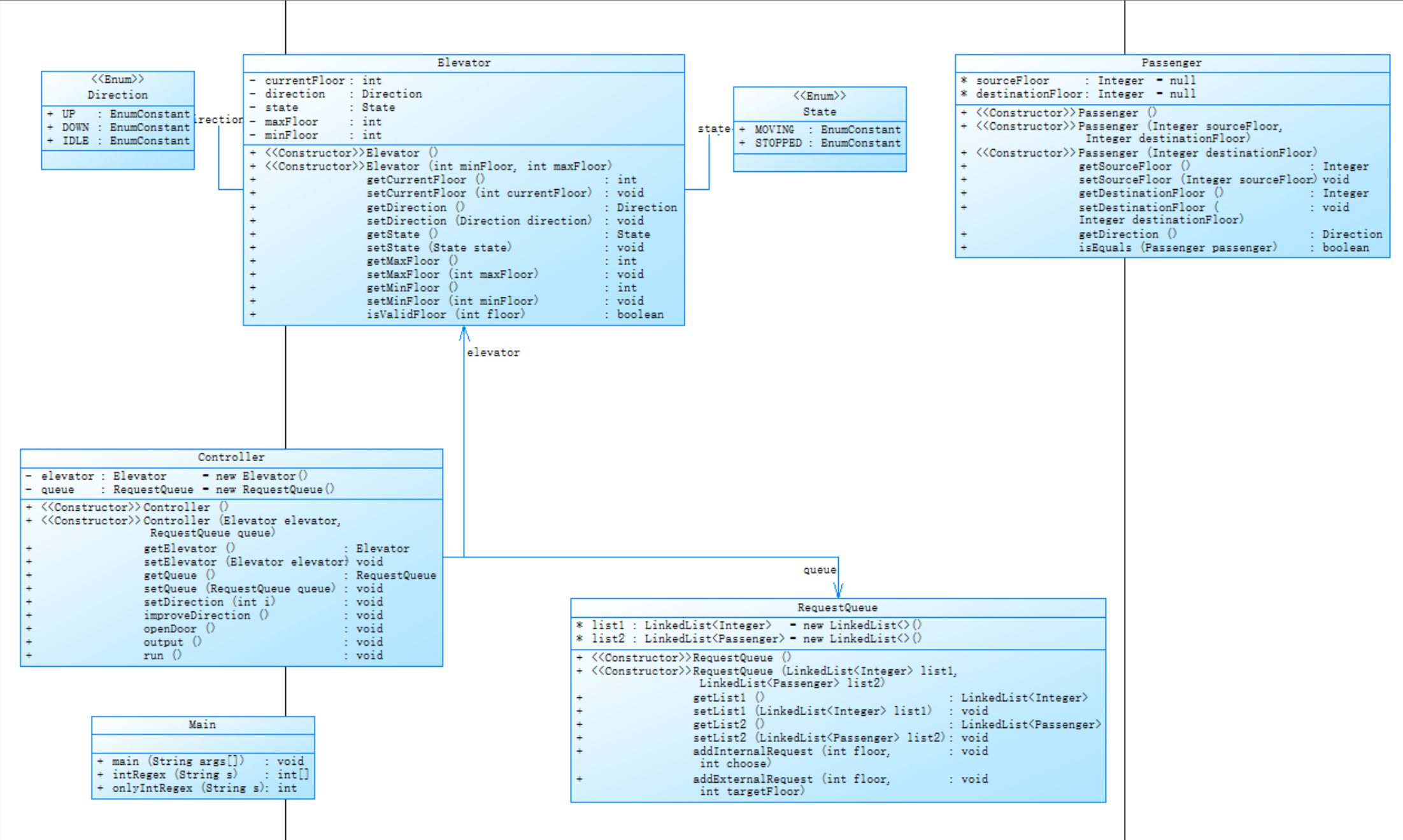Click the MOVING enum constant
Image resolution: width=1403 pixels, height=840 pixels.
774,130
